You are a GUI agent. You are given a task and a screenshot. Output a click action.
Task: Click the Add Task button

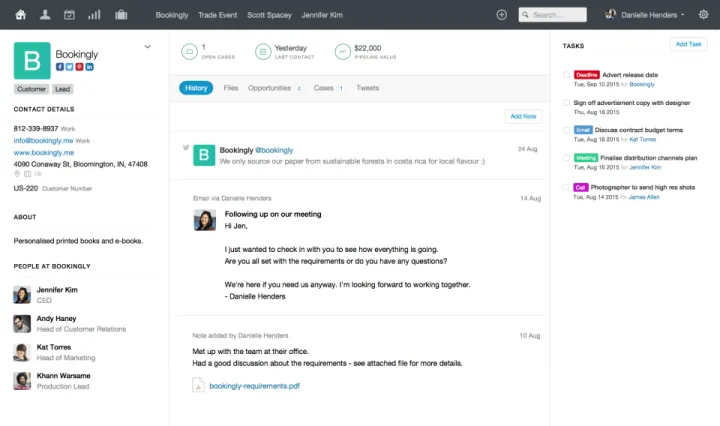[689, 44]
